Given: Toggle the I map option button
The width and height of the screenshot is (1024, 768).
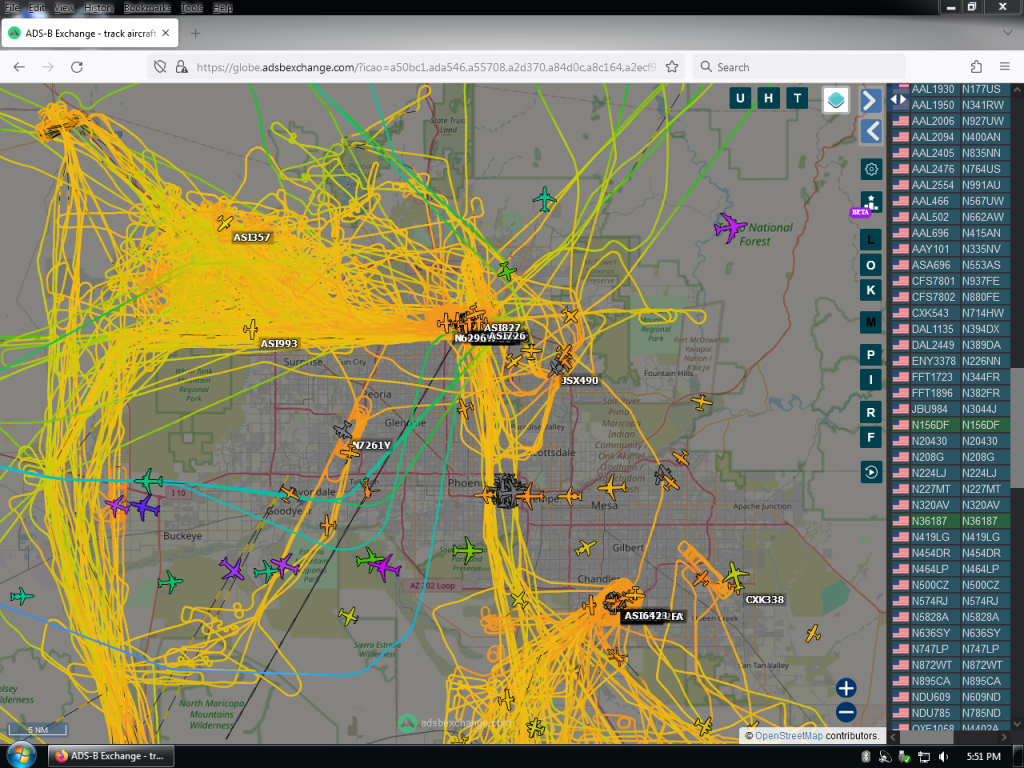Looking at the screenshot, I should (x=871, y=379).
